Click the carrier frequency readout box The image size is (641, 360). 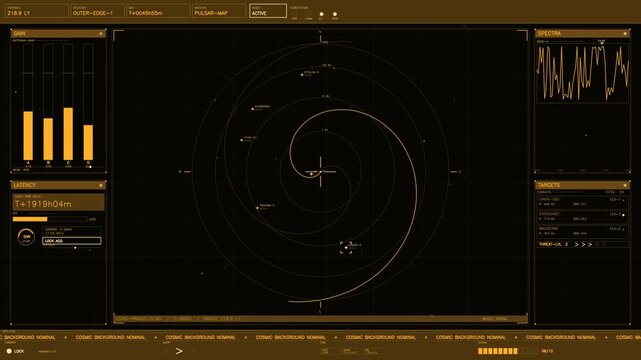72,231
